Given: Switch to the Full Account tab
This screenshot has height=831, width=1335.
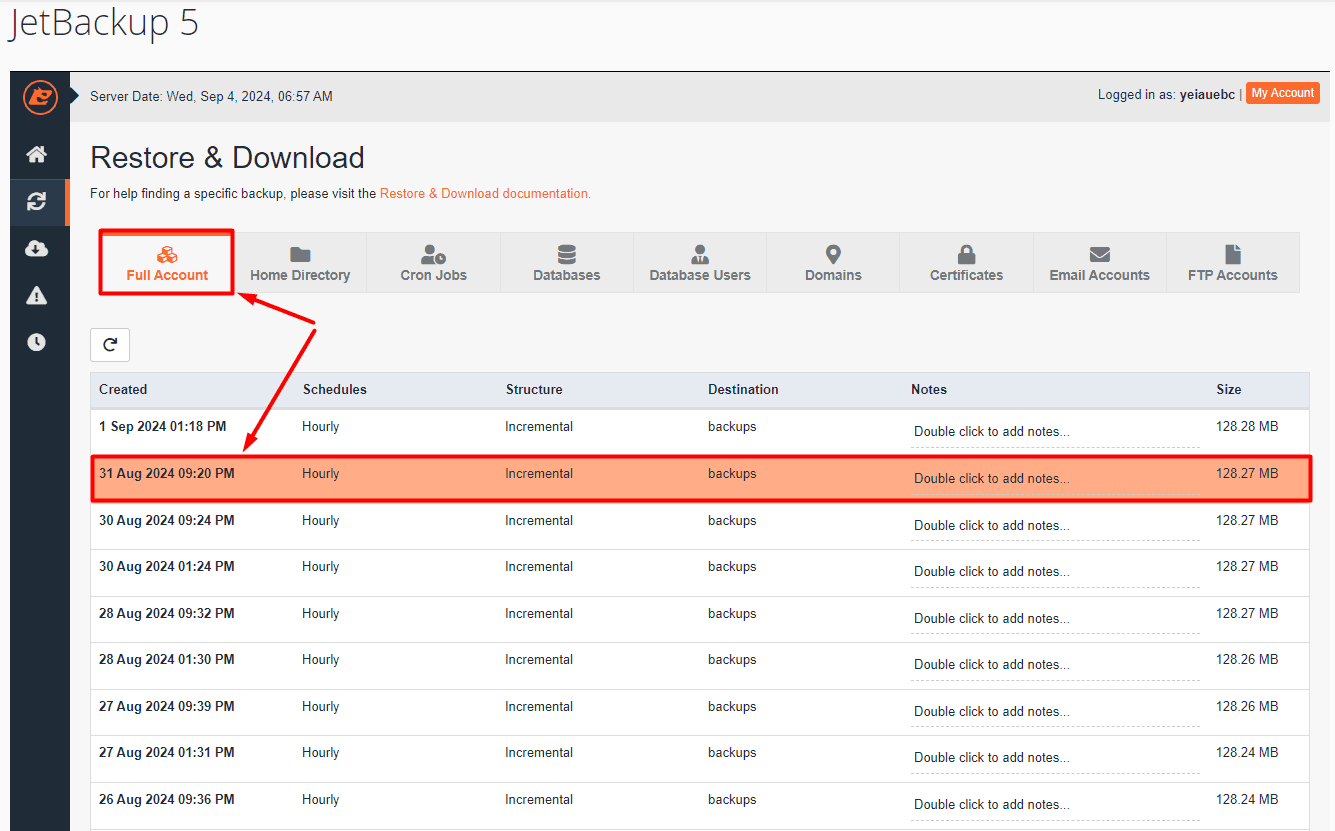Looking at the screenshot, I should [167, 263].
